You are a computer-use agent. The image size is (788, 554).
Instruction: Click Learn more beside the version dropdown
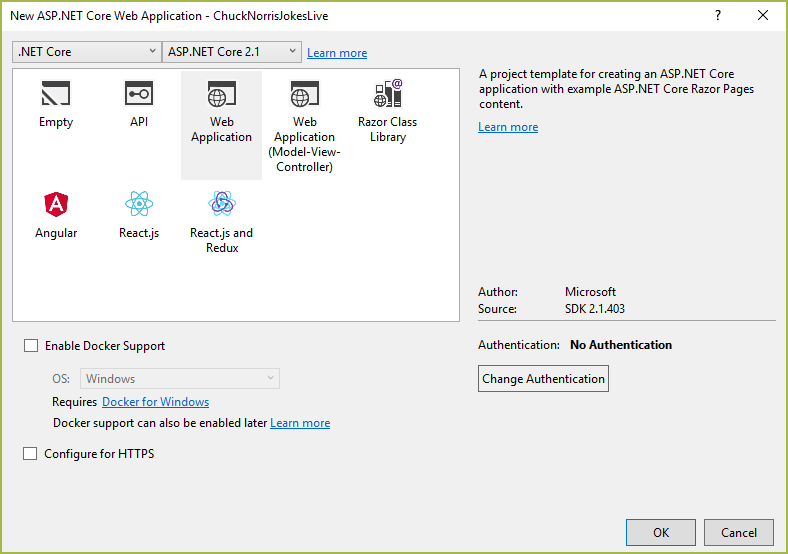point(337,53)
